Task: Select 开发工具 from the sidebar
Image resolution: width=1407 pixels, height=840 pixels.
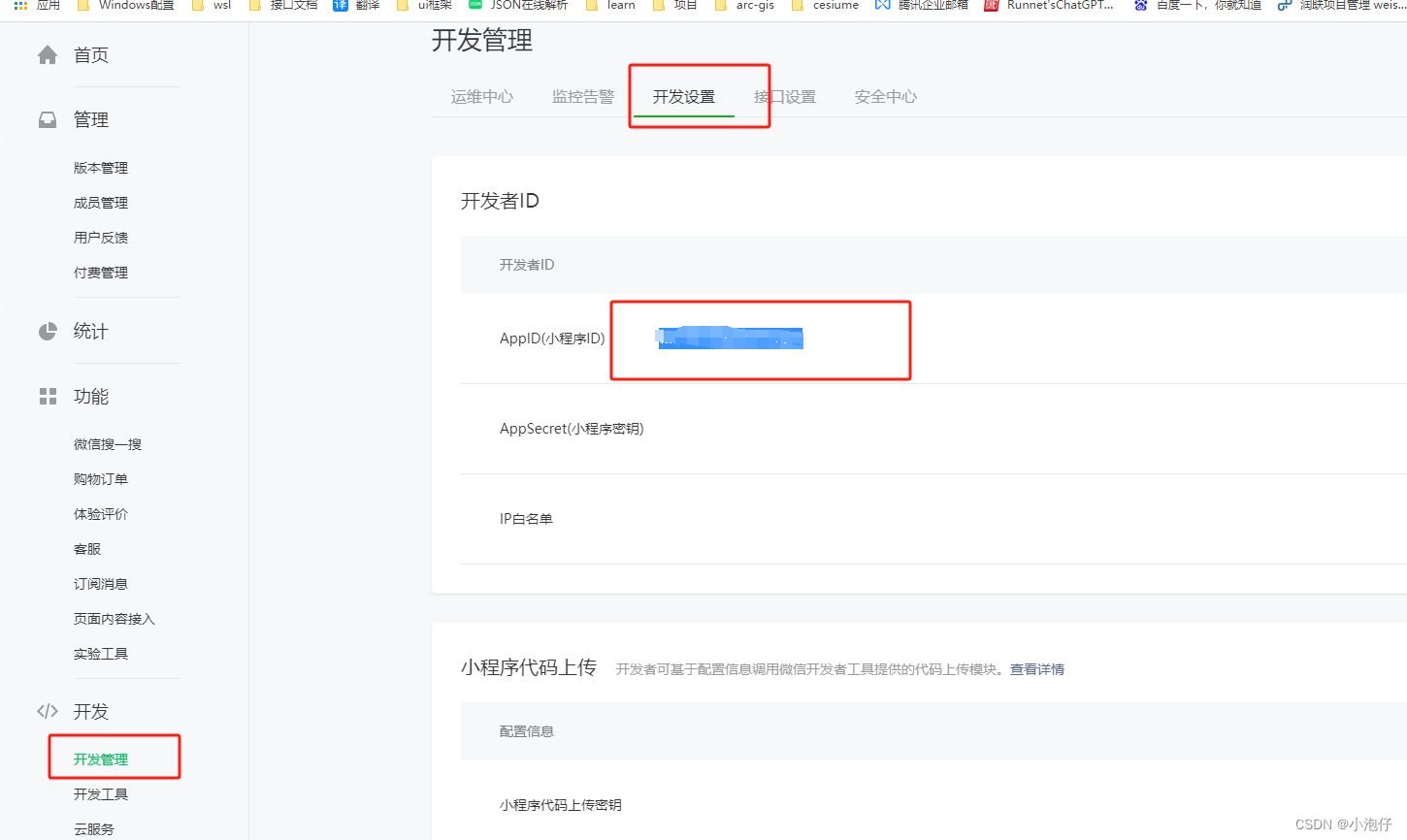Action: [100, 793]
